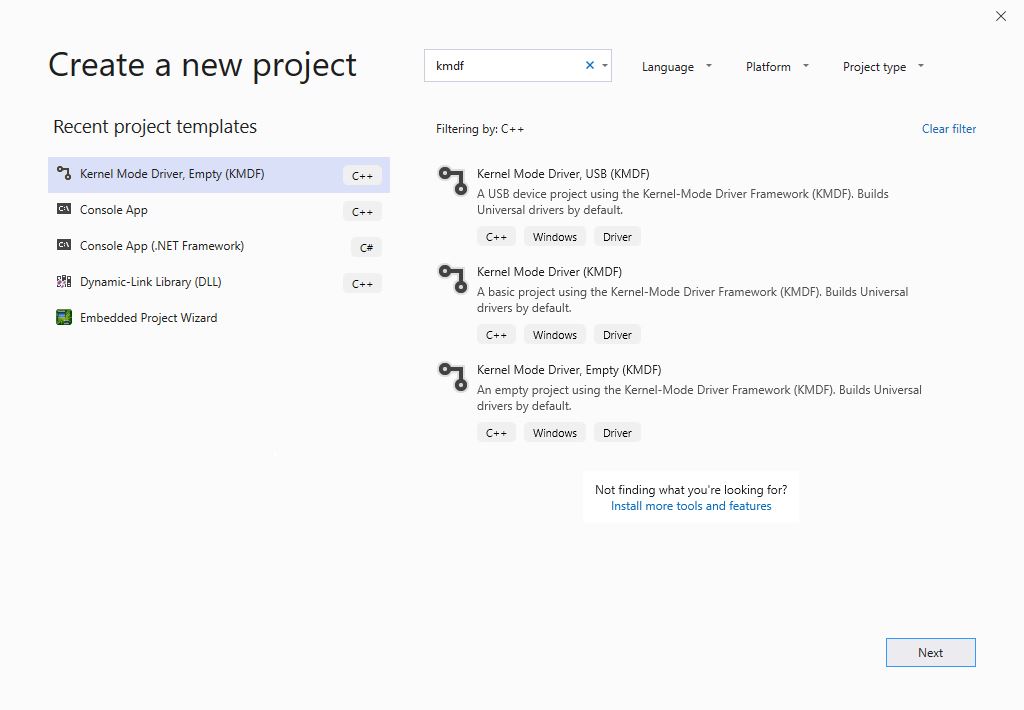Click the driver icon in recent Kernel Mode Driver, Empty
This screenshot has height=710, width=1024.
pos(64,173)
